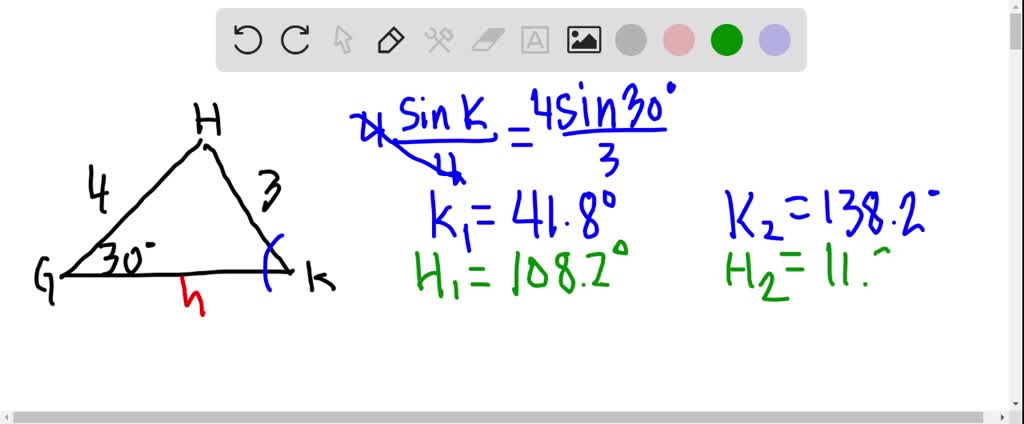
Task: Redo the undone stroke
Action: 295,41
